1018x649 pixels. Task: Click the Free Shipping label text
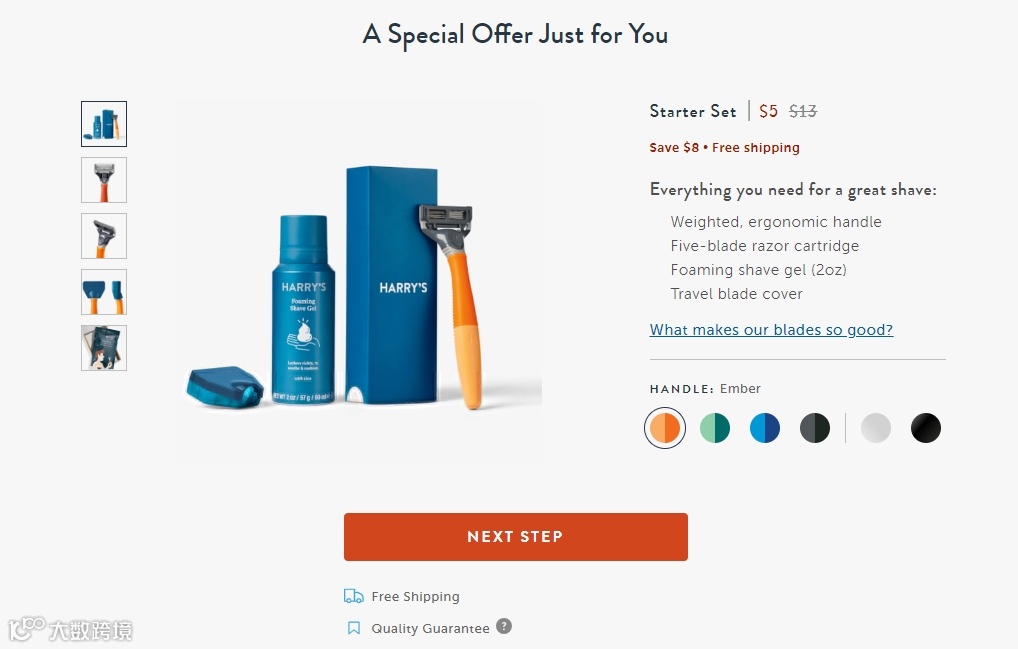pyautogui.click(x=415, y=596)
